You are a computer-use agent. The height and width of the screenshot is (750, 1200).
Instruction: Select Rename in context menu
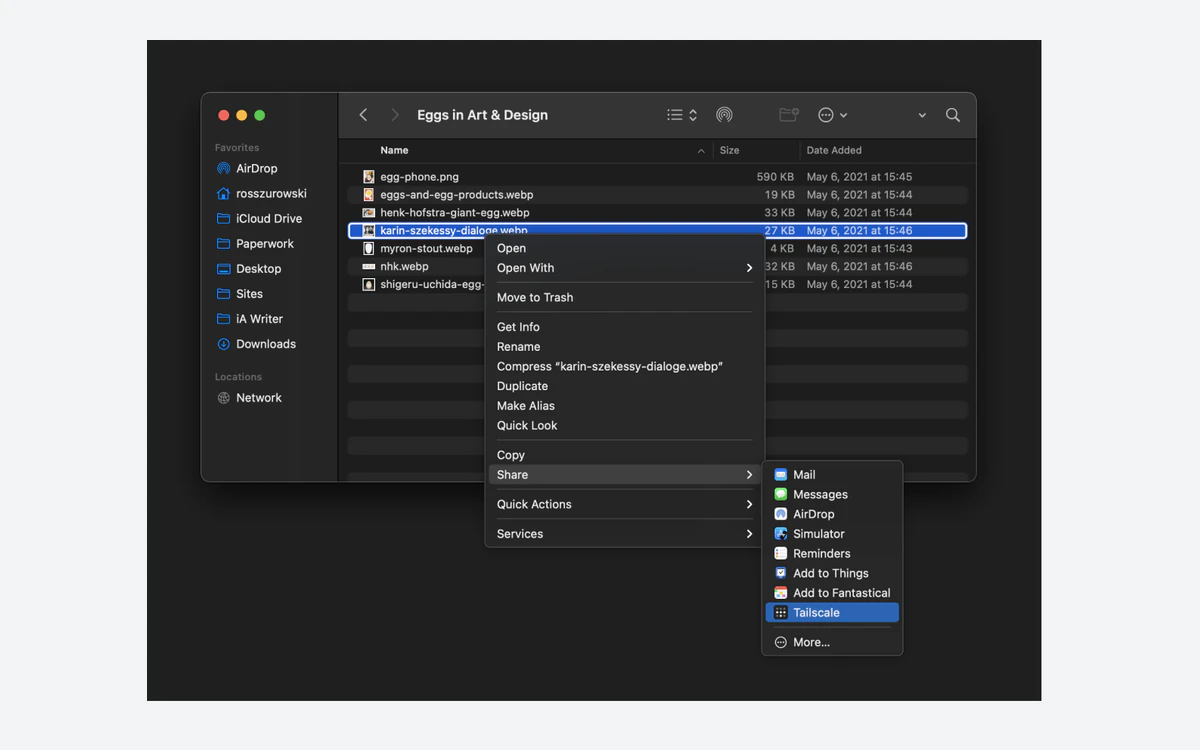(625, 347)
